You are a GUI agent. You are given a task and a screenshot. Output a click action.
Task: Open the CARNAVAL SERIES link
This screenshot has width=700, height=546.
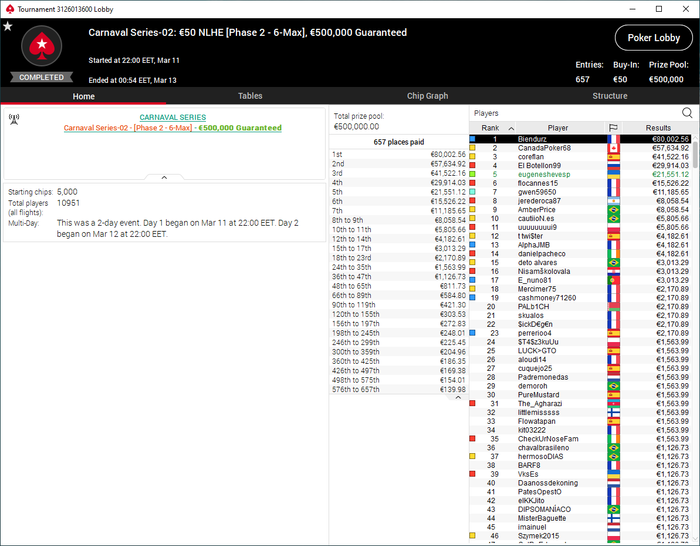[x=173, y=117]
